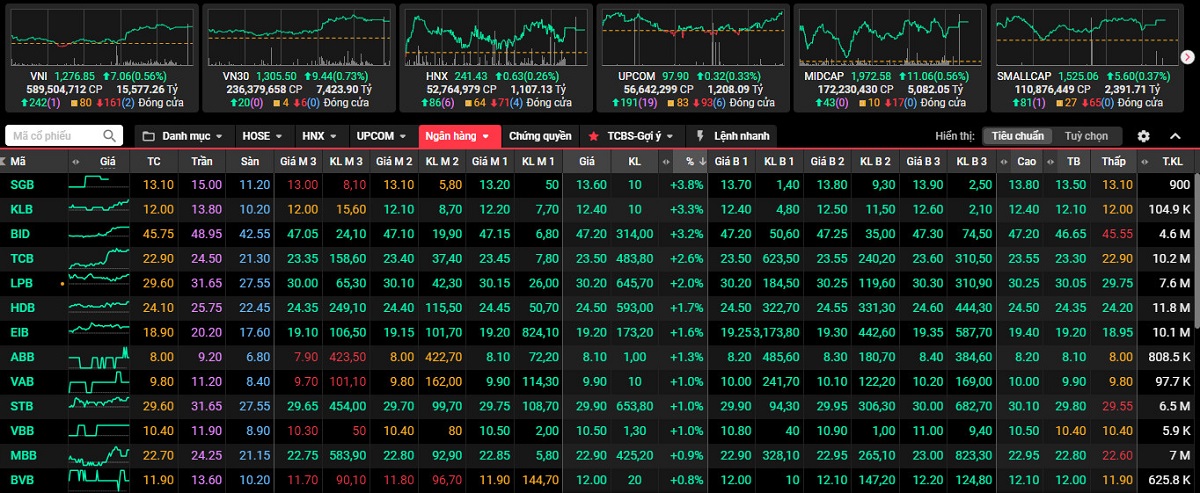Click the next arrow on index charts carousel

1188,57
